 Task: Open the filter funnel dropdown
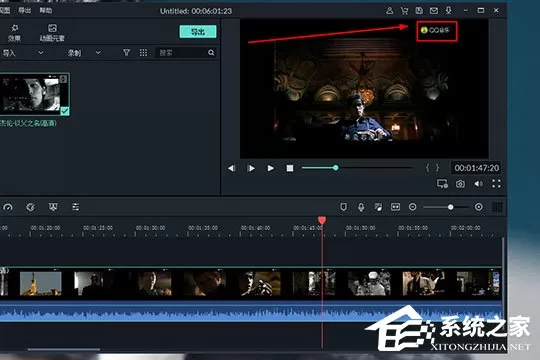coord(126,52)
